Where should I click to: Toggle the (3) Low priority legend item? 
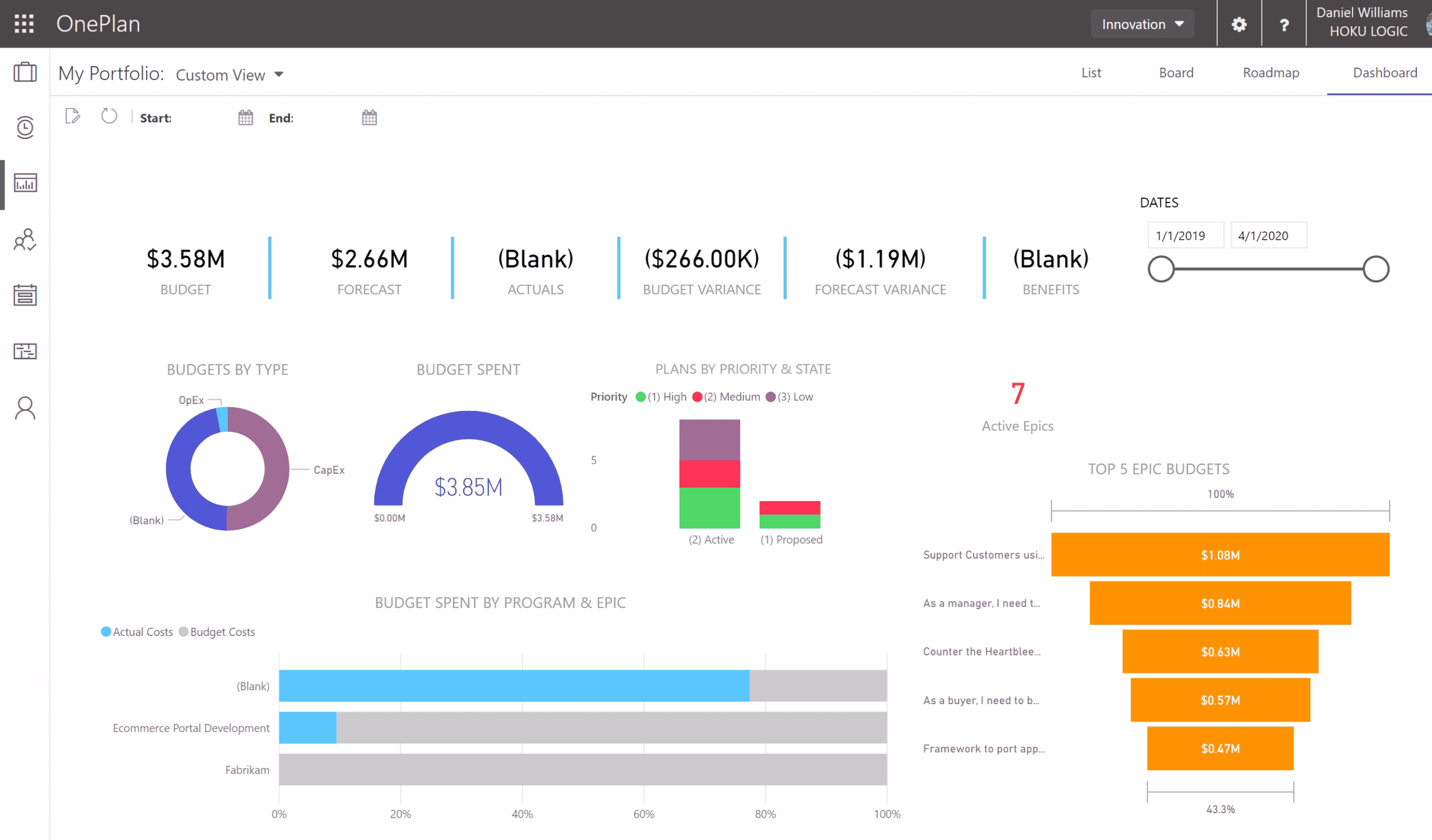coord(789,397)
